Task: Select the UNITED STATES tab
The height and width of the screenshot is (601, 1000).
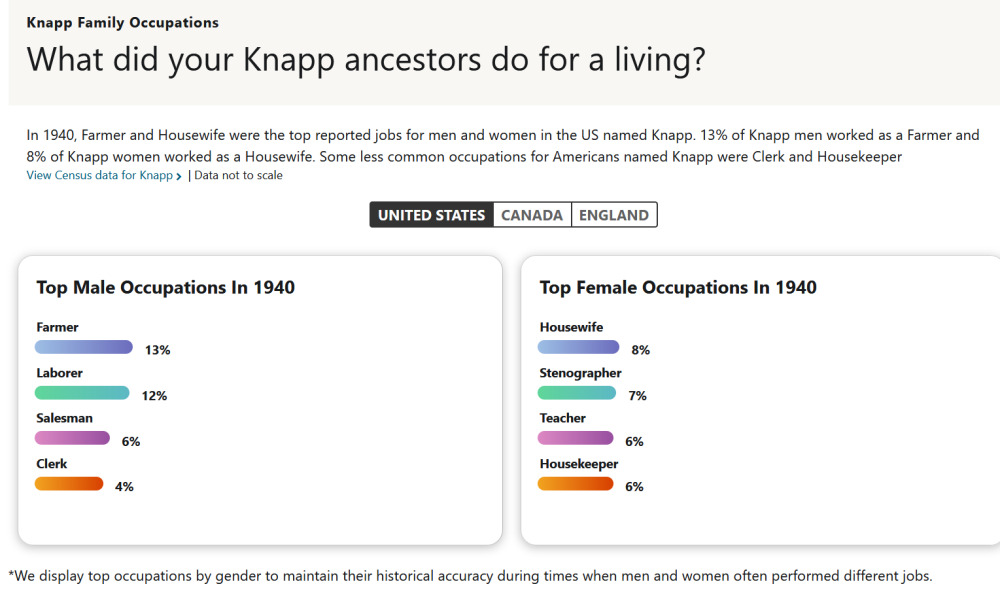Action: click(431, 215)
